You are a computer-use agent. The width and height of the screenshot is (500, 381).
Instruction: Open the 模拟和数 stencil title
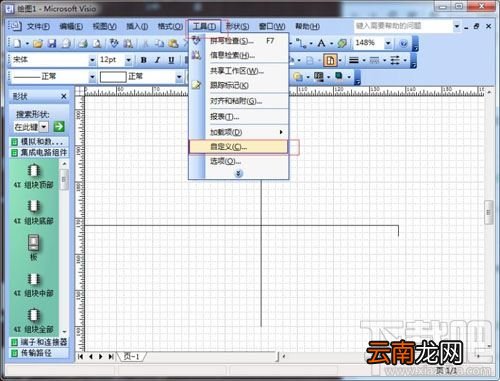point(39,142)
